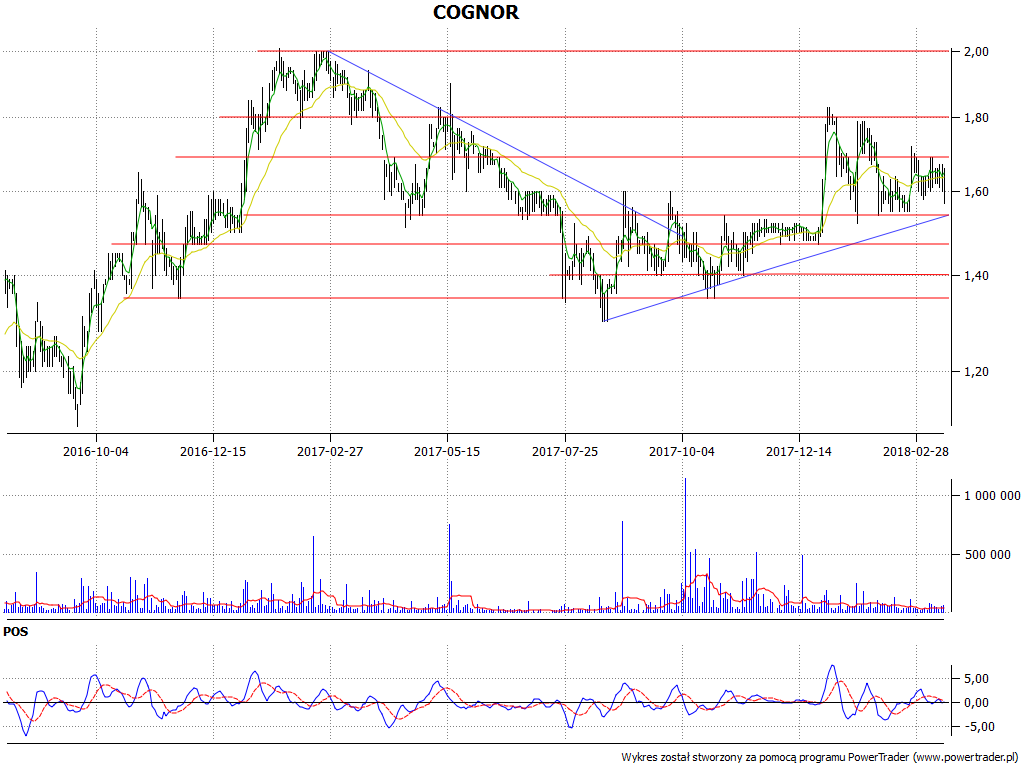The height and width of the screenshot is (768, 1024).
Task: Select the 2017-02-27 date label
Action: pos(330,451)
